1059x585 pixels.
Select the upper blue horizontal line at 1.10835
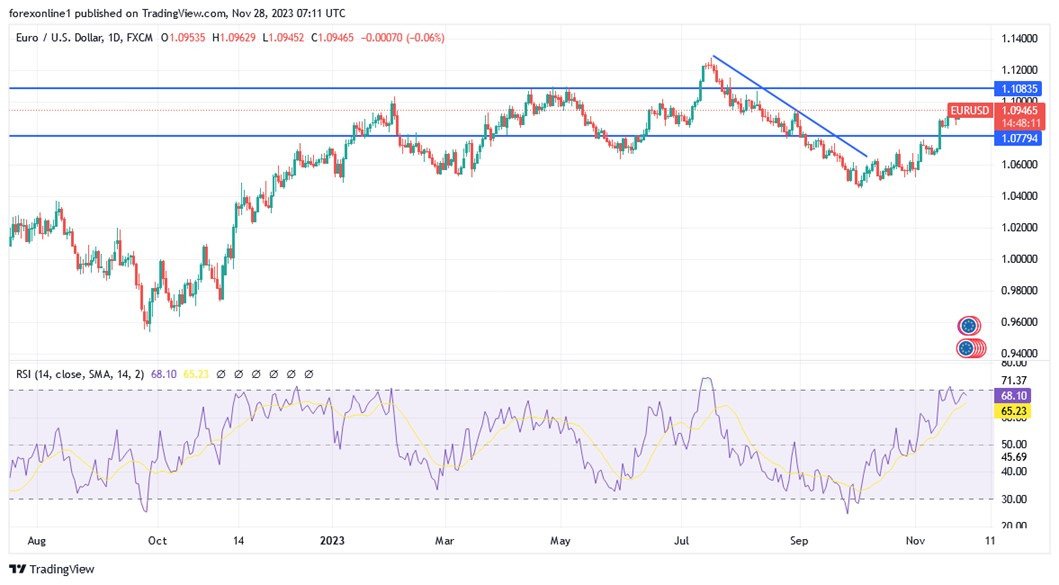click(x=500, y=88)
